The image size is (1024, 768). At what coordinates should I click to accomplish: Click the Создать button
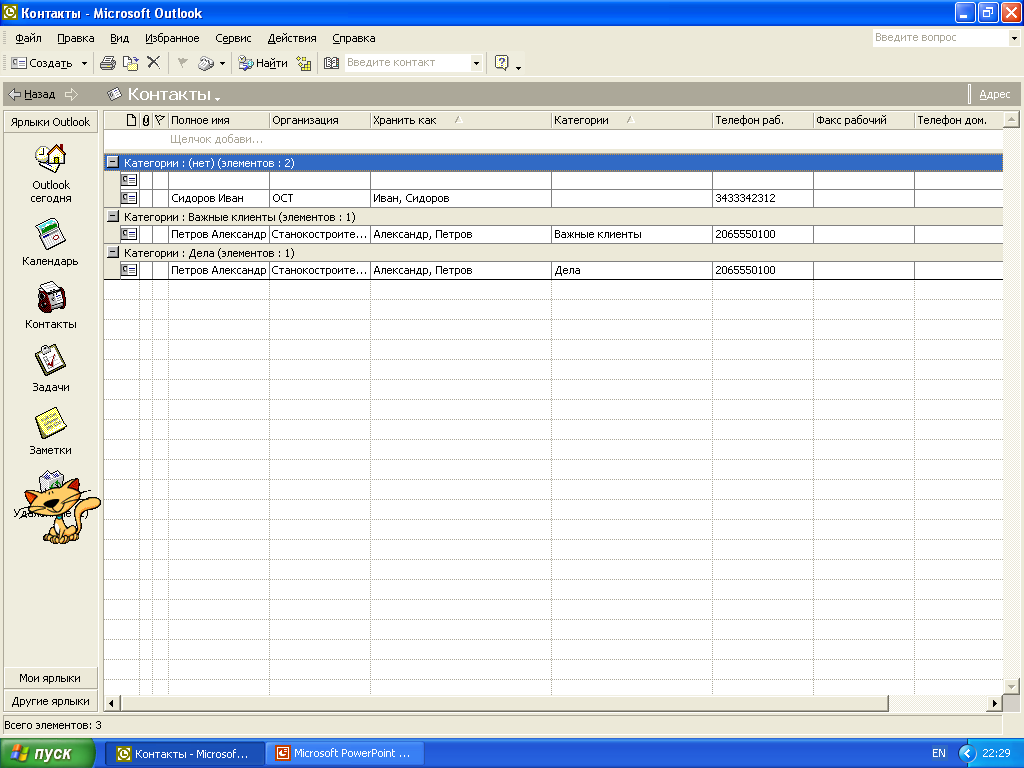[42, 63]
